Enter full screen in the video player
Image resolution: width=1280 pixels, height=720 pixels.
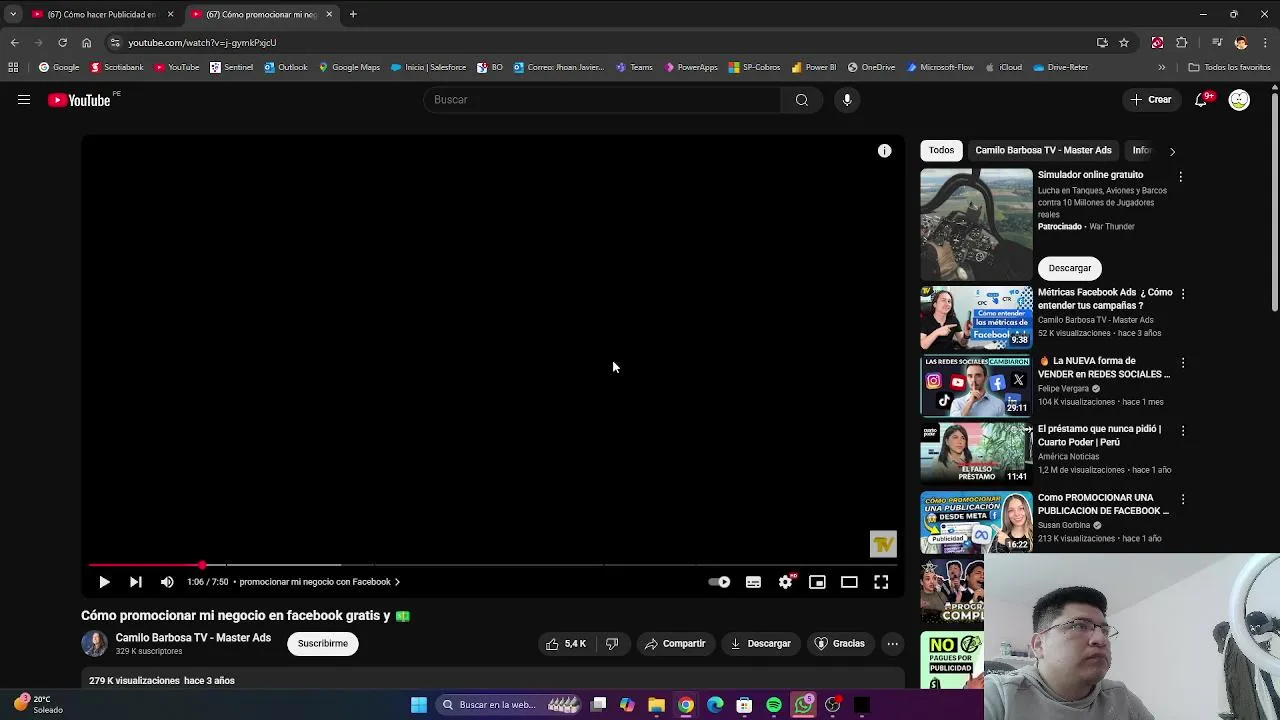point(881,582)
